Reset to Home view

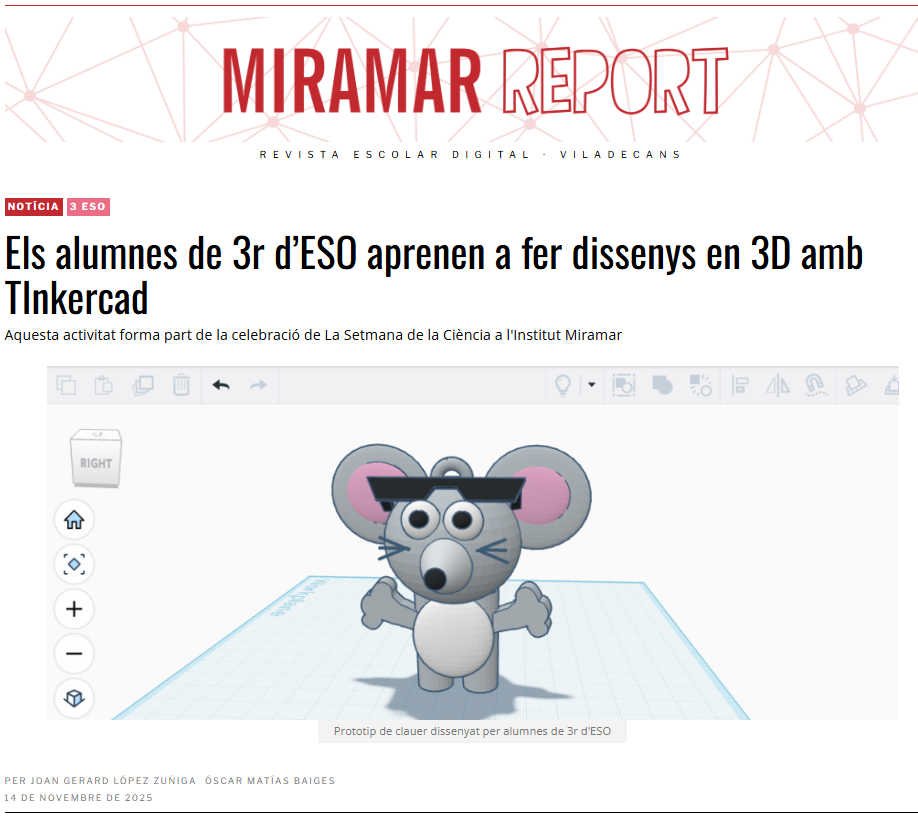[74, 520]
